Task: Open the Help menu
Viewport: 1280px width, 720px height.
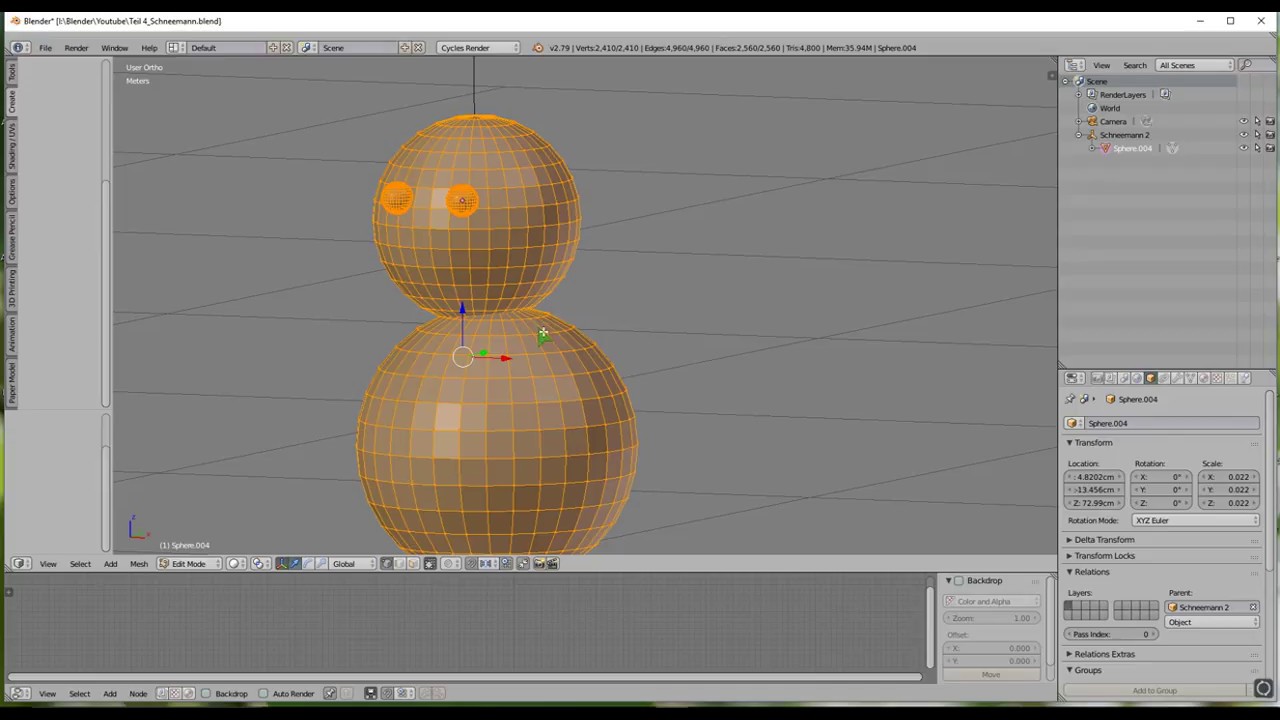Action: pyautogui.click(x=149, y=48)
